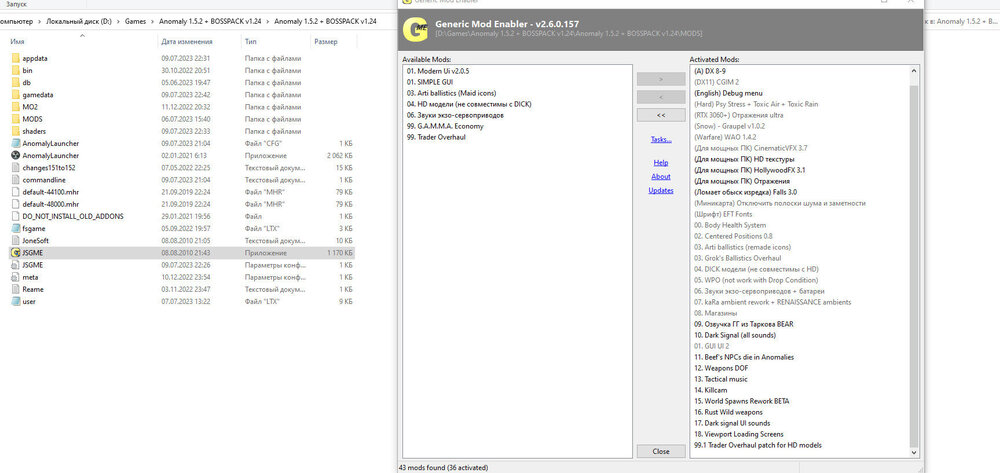1000x473 pixels.
Task: Expand breadcrumb chevron after Games
Action: (x=152, y=21)
